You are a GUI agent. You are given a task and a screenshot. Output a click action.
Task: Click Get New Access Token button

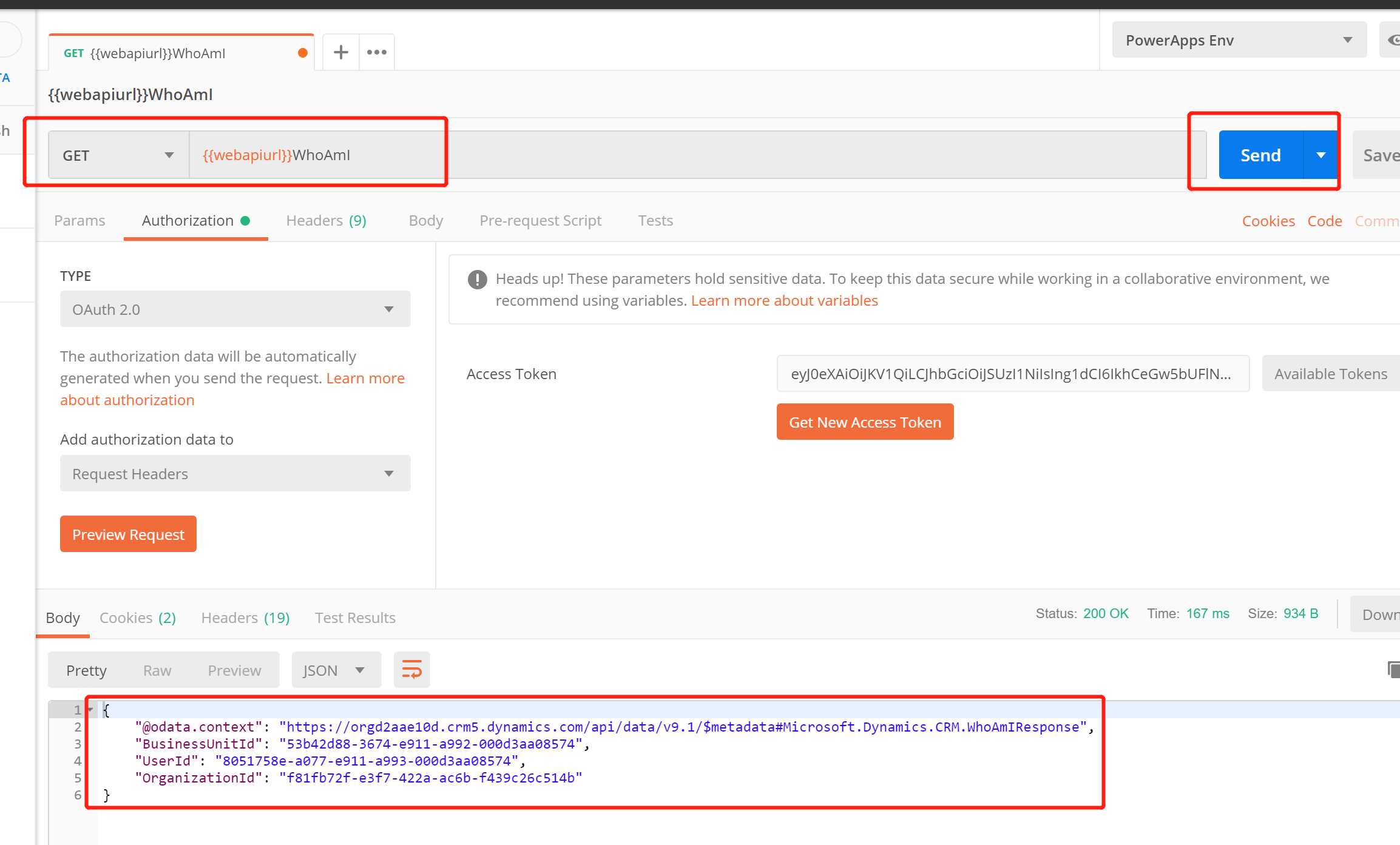pos(865,422)
